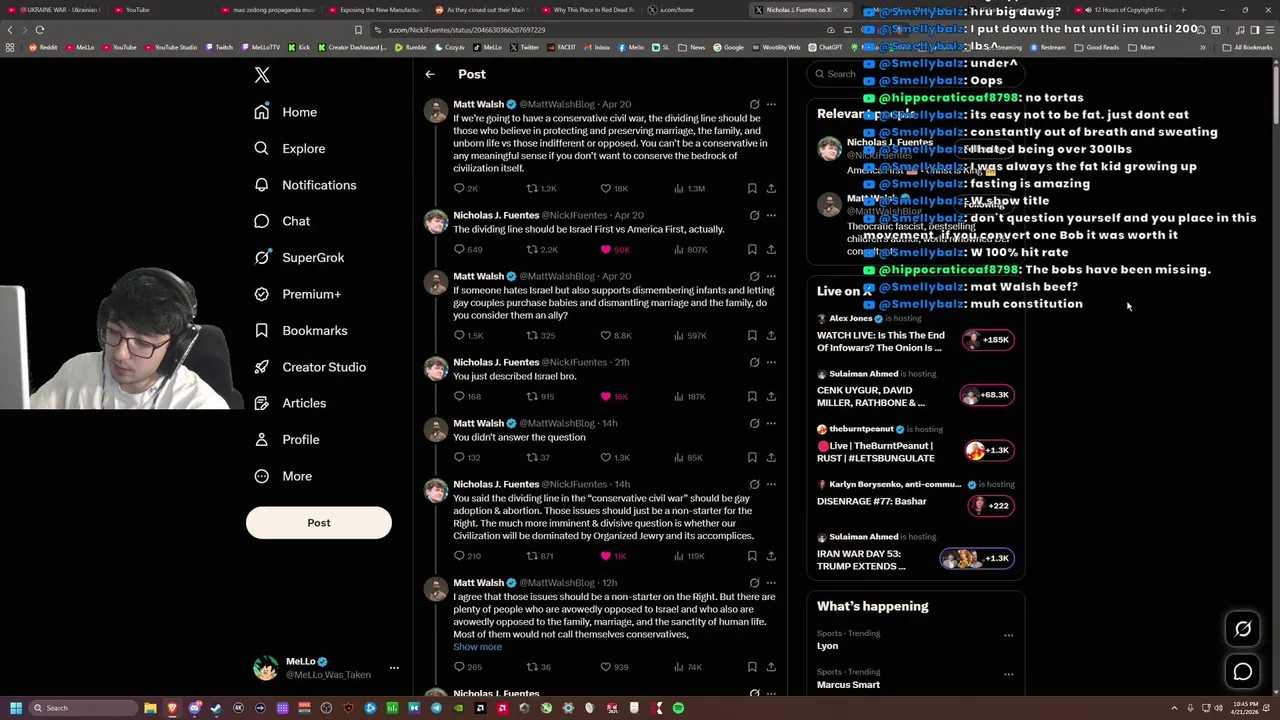
Task: Open options on the 'conservative civil war' reply post
Action: (771, 484)
